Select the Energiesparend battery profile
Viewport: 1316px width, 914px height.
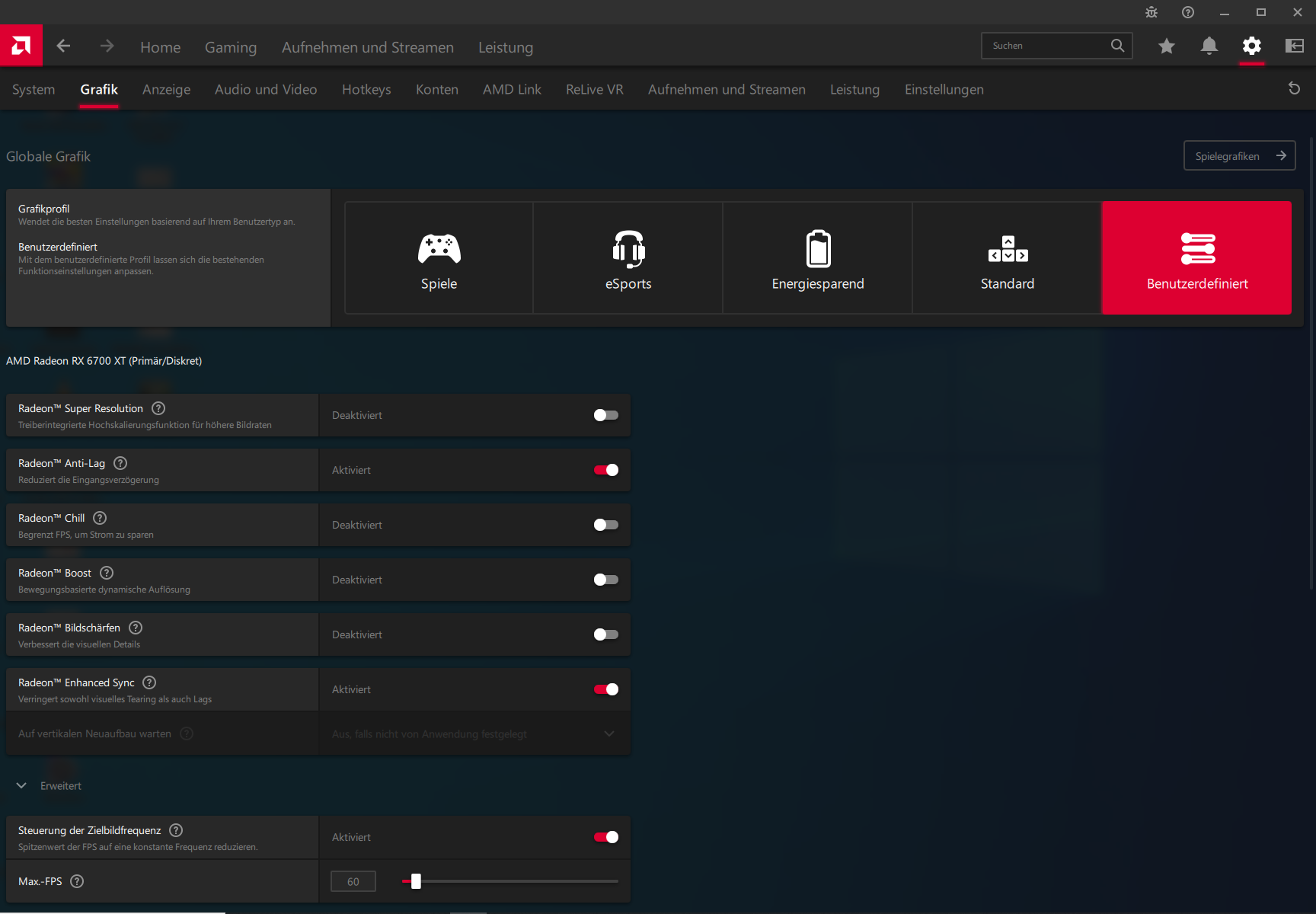[818, 257]
